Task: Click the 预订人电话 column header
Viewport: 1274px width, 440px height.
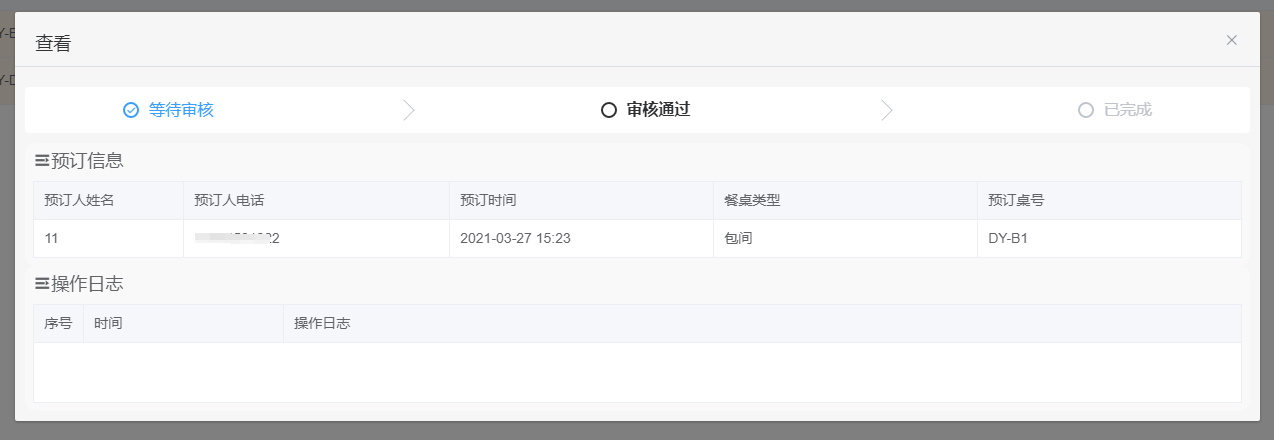Action: tap(316, 200)
